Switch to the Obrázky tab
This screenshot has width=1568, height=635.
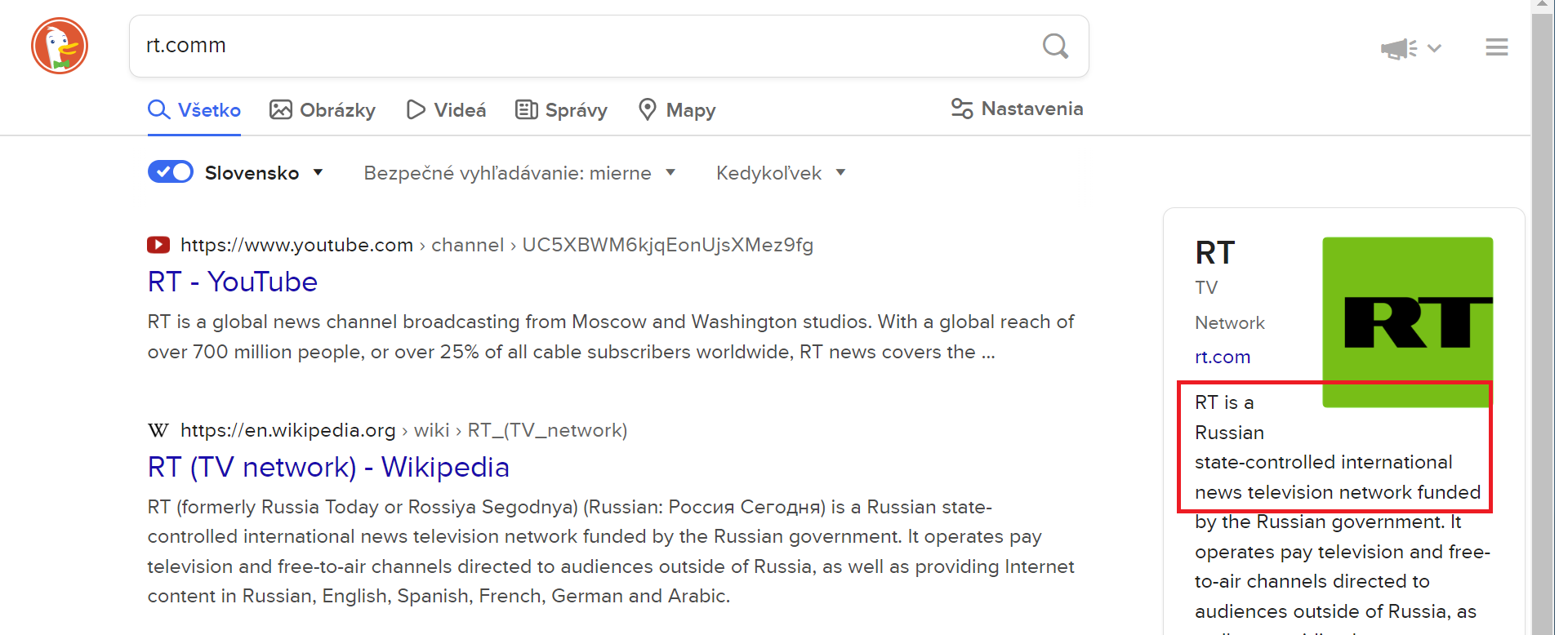[x=323, y=110]
